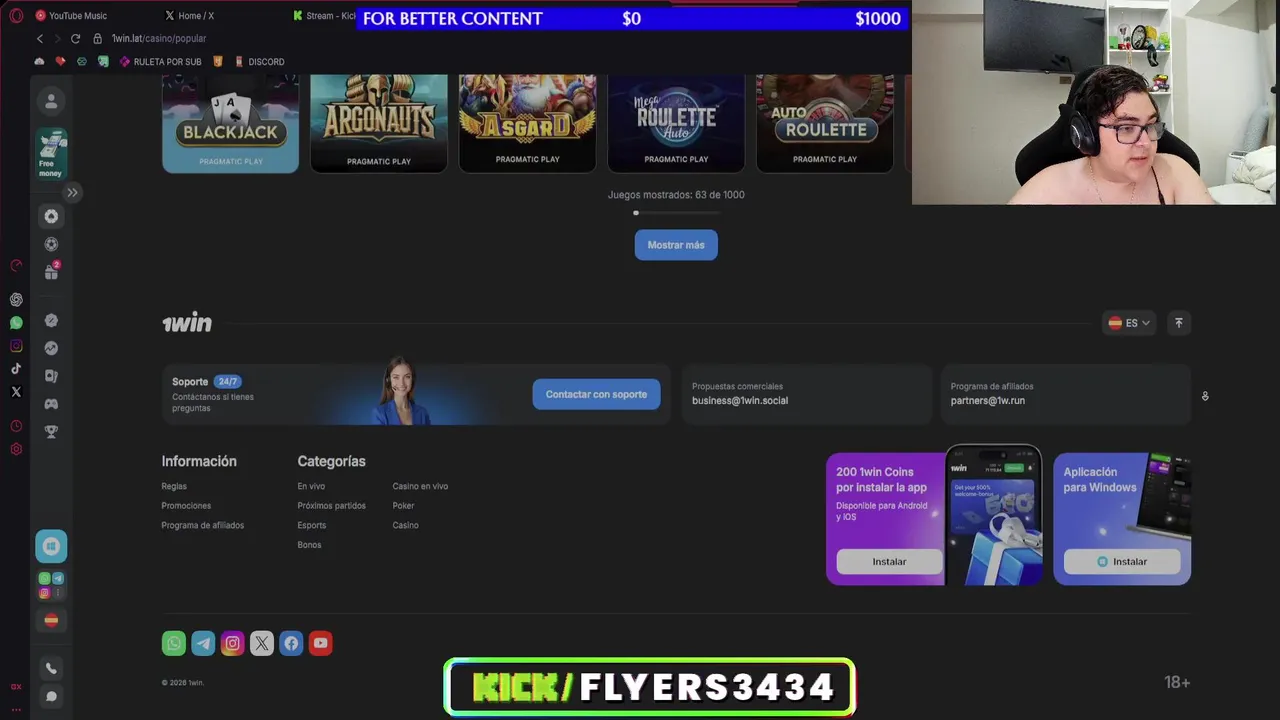The height and width of the screenshot is (720, 1280).
Task: Open the gift box bonuses icon with badge
Action: pos(51,271)
